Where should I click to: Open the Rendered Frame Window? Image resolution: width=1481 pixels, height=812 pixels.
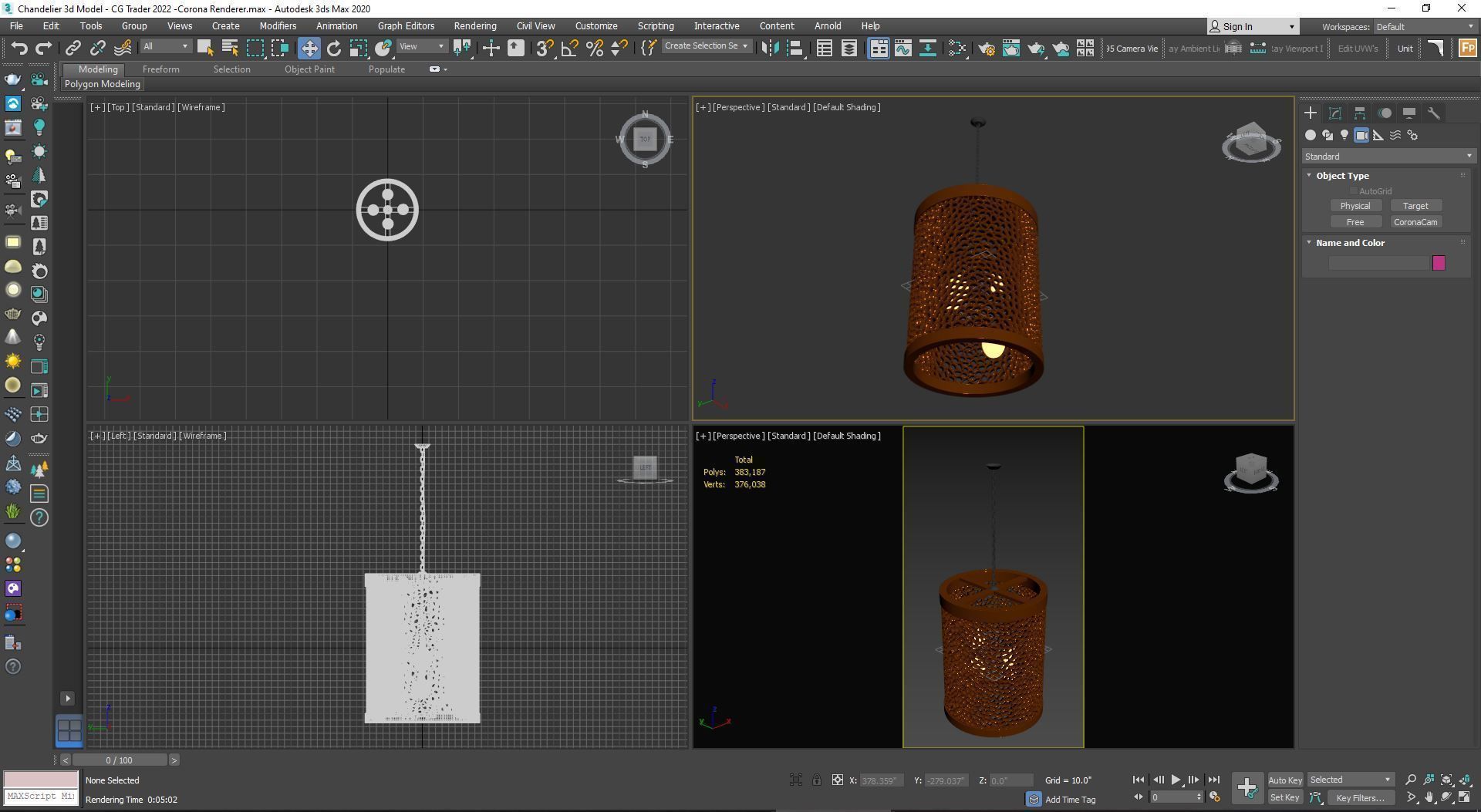pos(1011,48)
